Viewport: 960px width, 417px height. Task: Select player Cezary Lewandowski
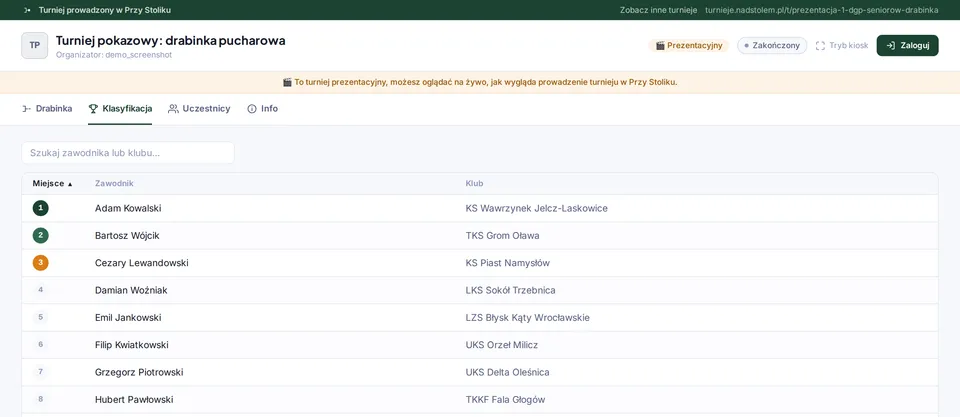point(141,263)
